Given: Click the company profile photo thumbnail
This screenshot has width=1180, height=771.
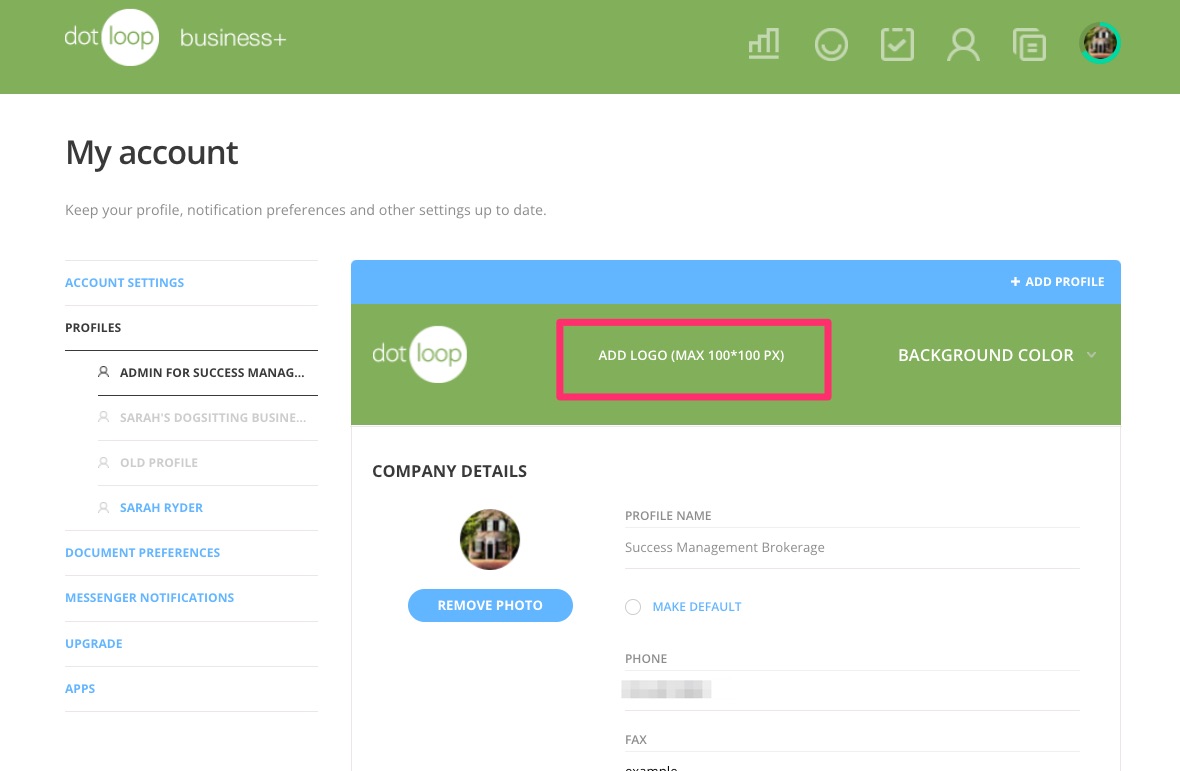Looking at the screenshot, I should click(490, 539).
